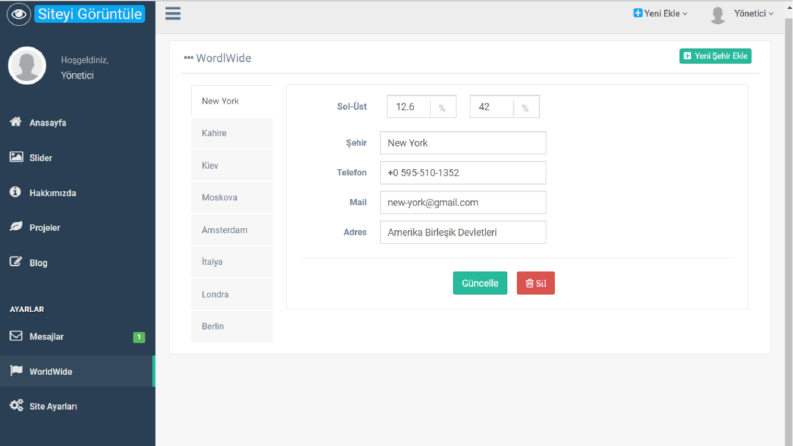Image resolution: width=793 pixels, height=446 pixels.
Task: Click the Mesajlar envelope icon
Action: point(16,336)
